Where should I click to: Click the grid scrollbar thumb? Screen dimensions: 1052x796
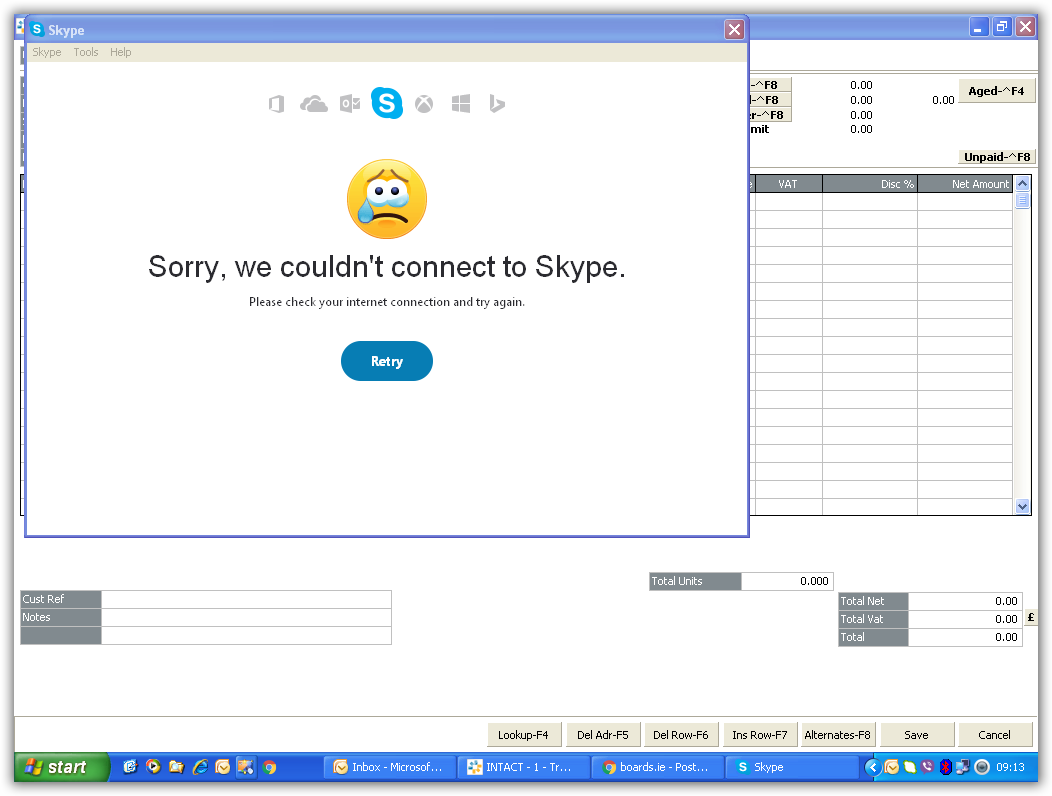point(1022,201)
